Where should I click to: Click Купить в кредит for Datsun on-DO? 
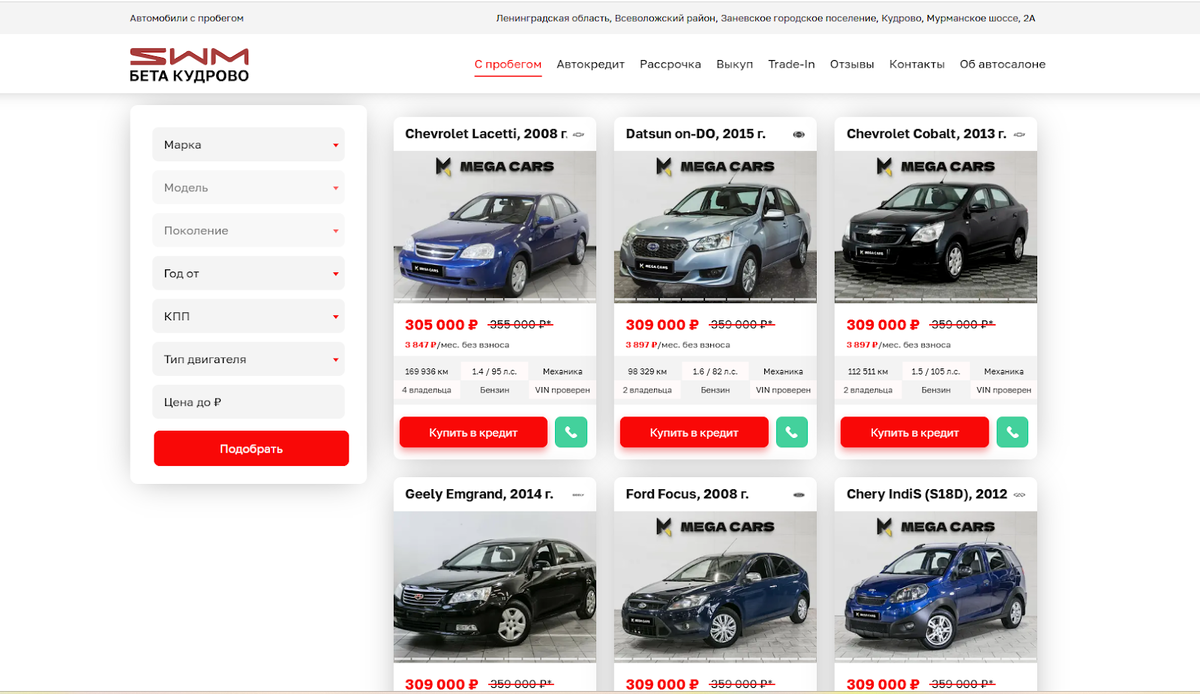[694, 433]
